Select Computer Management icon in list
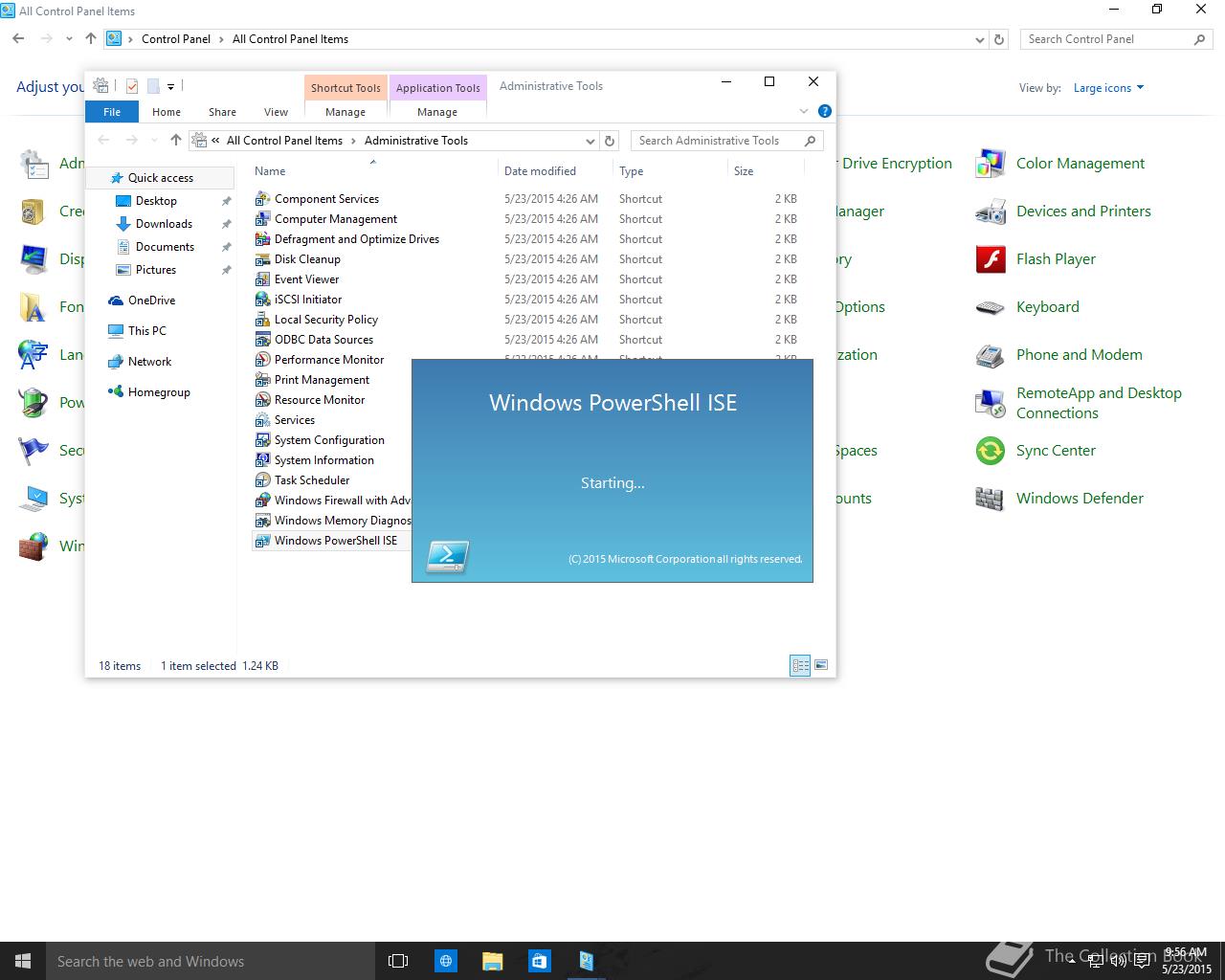1225x980 pixels. point(262,219)
